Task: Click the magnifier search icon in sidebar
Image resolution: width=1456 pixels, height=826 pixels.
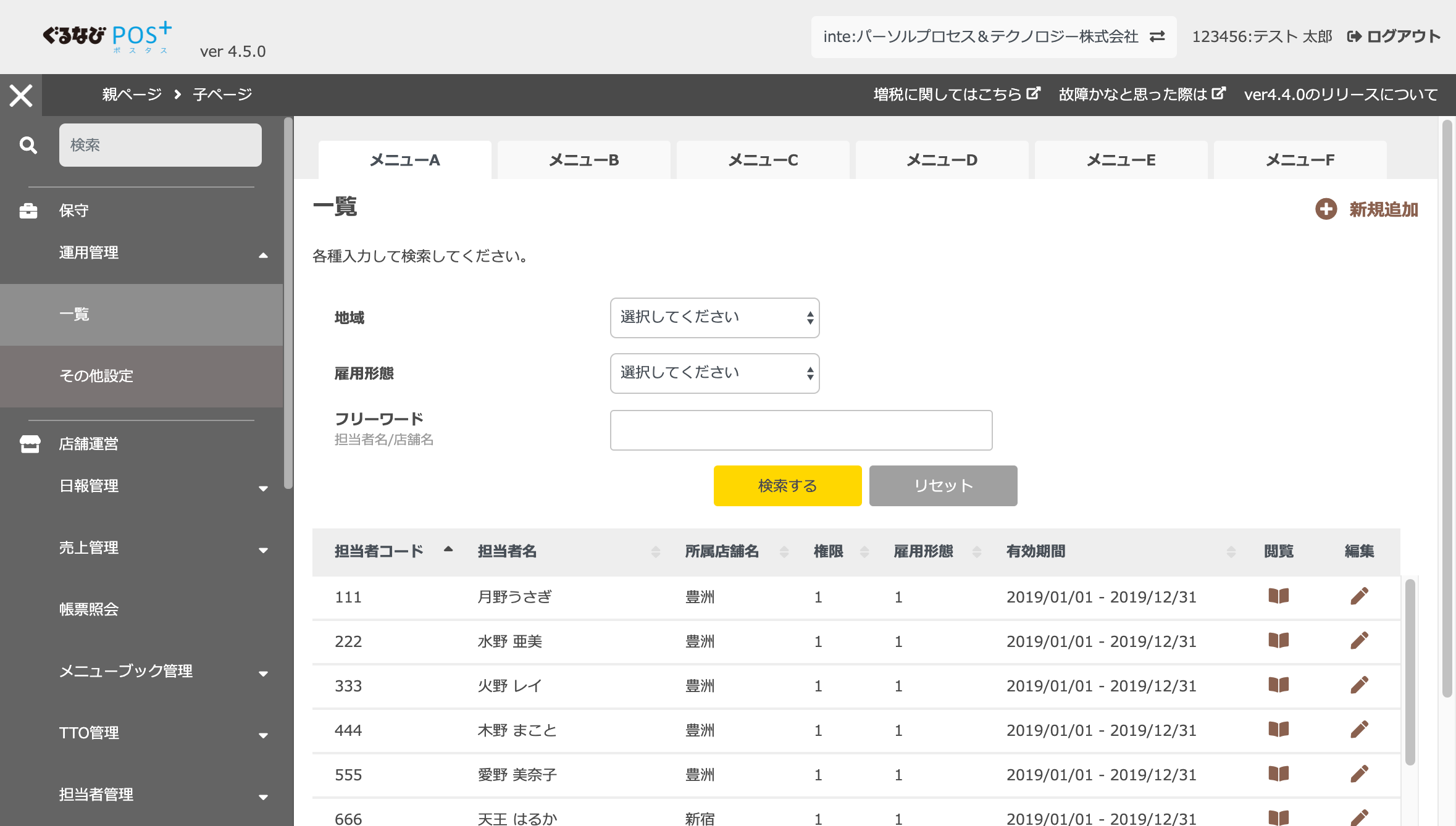Action: 28,145
